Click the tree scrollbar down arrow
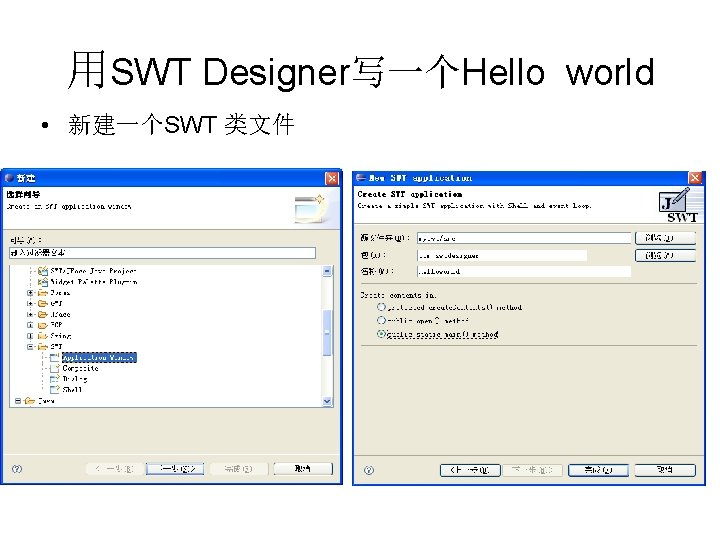The image size is (720, 540). coord(327,401)
